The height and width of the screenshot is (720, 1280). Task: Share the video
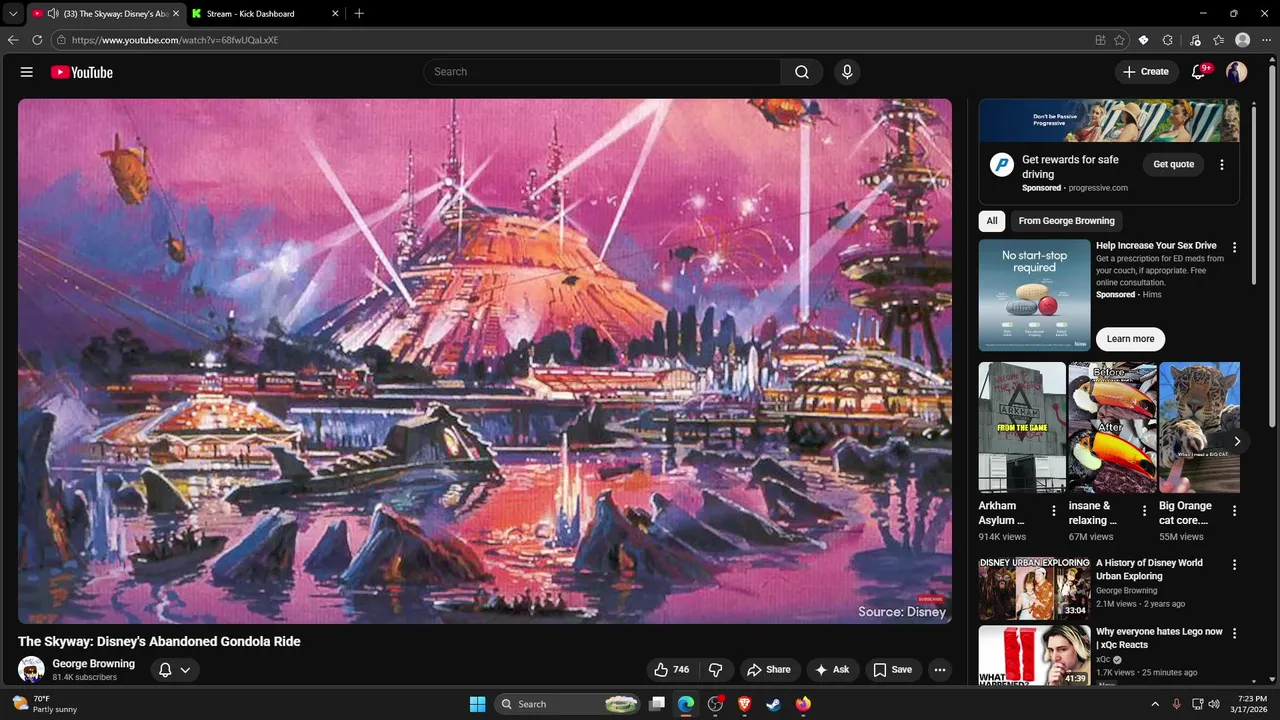tap(768, 670)
